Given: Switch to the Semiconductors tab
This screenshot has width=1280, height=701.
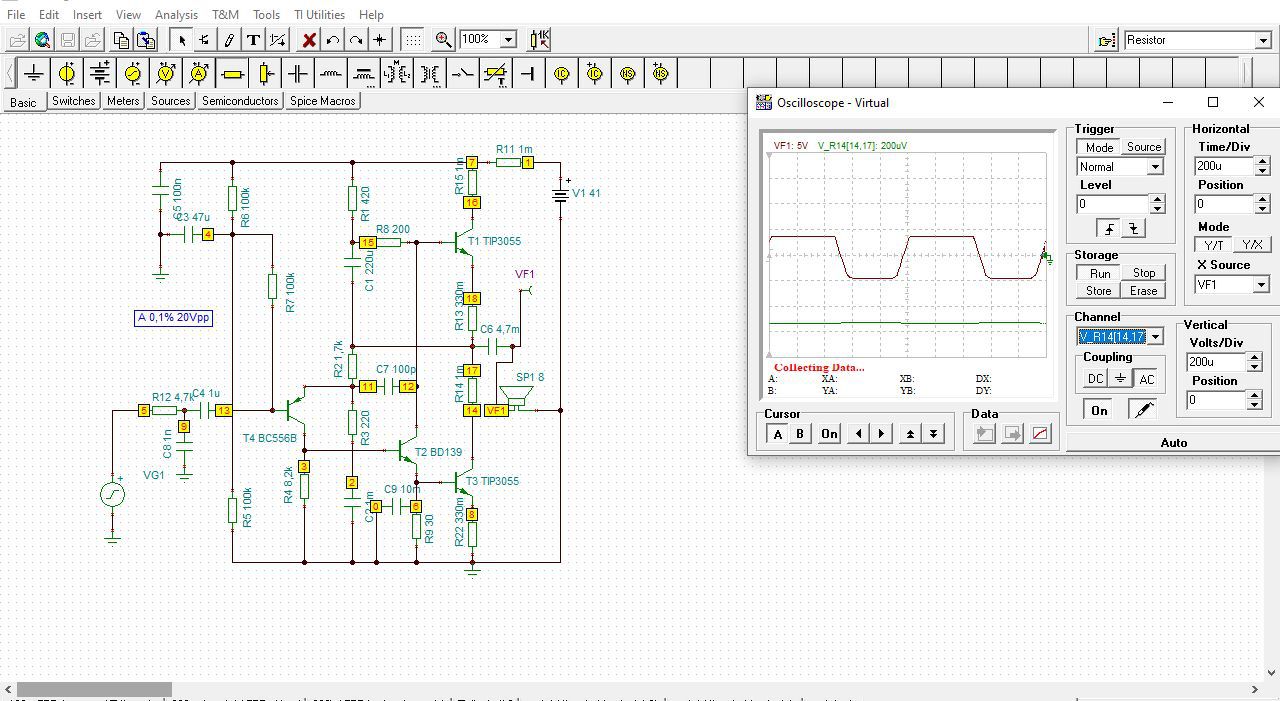Looking at the screenshot, I should [x=240, y=101].
